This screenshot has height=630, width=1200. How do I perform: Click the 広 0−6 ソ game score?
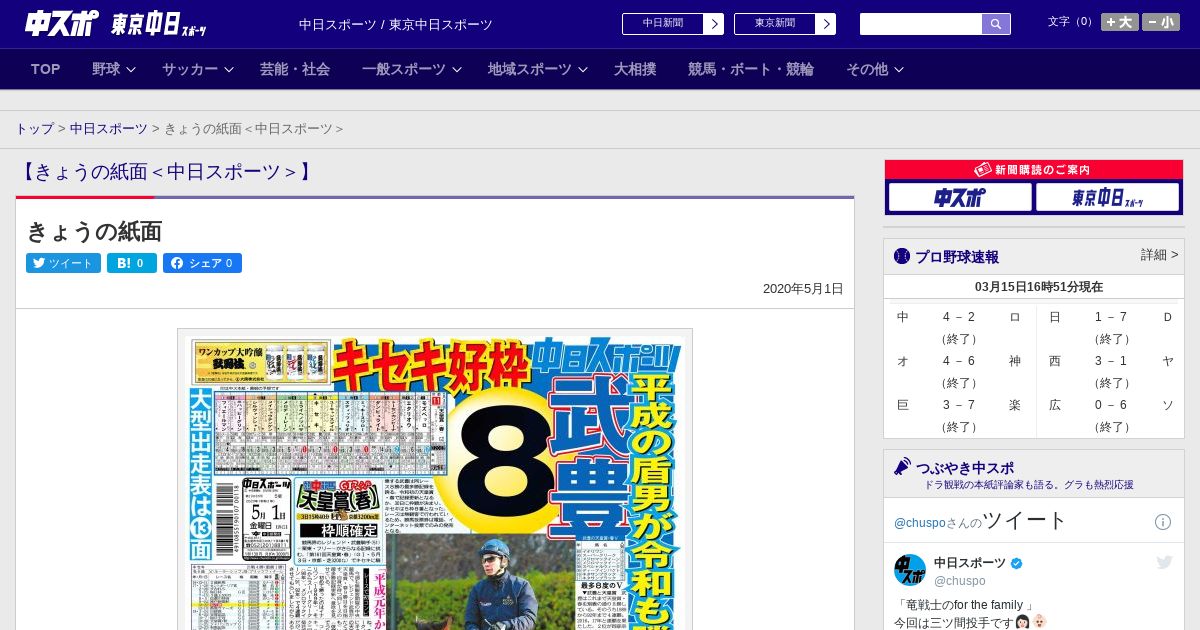[x=1110, y=415]
